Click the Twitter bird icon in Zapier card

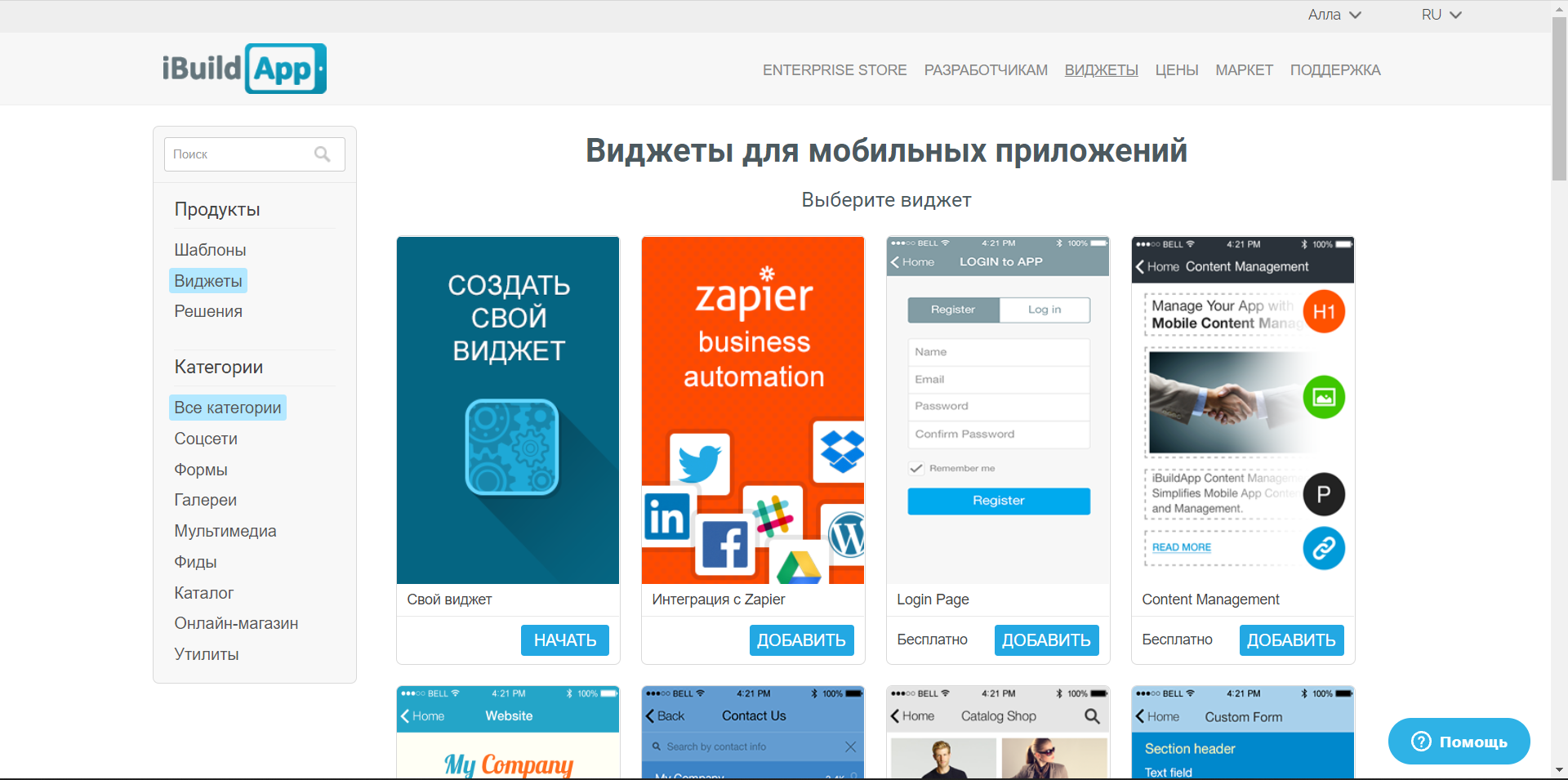click(700, 465)
